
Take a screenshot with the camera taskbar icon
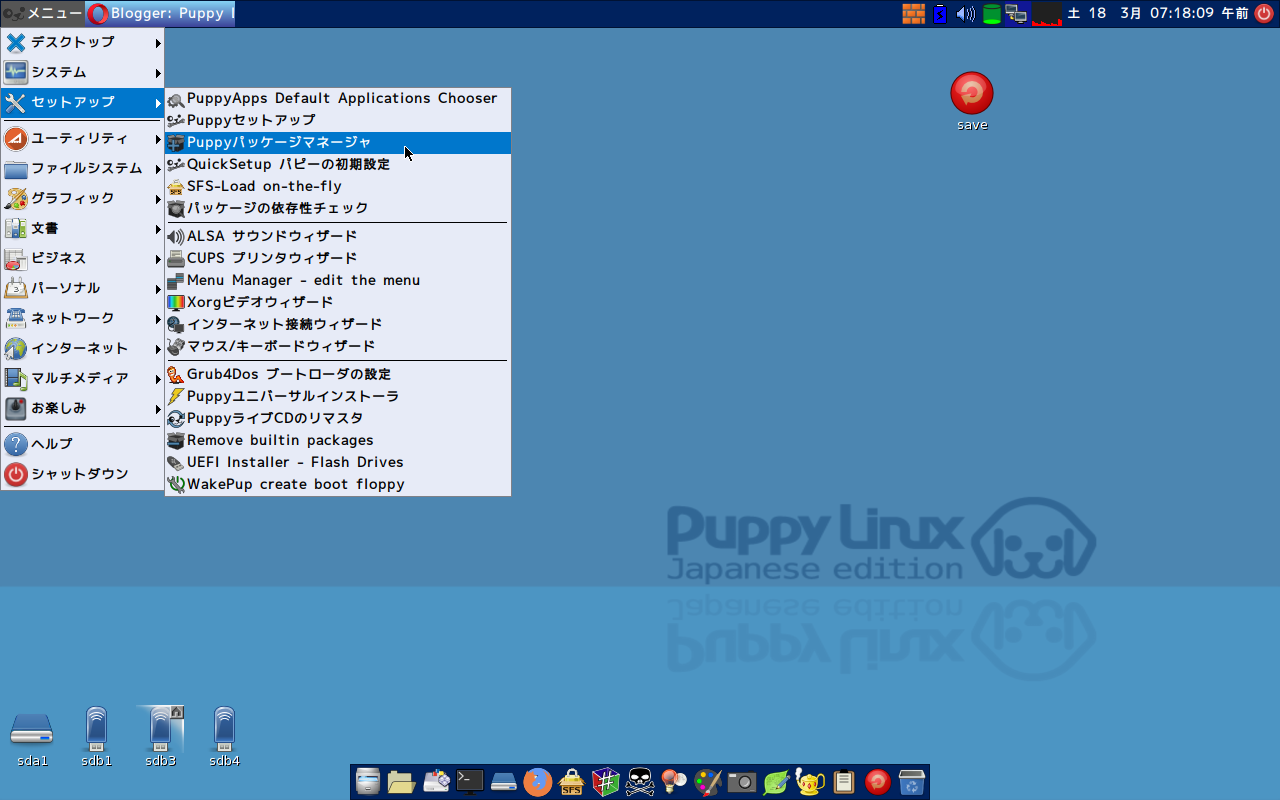click(x=742, y=781)
